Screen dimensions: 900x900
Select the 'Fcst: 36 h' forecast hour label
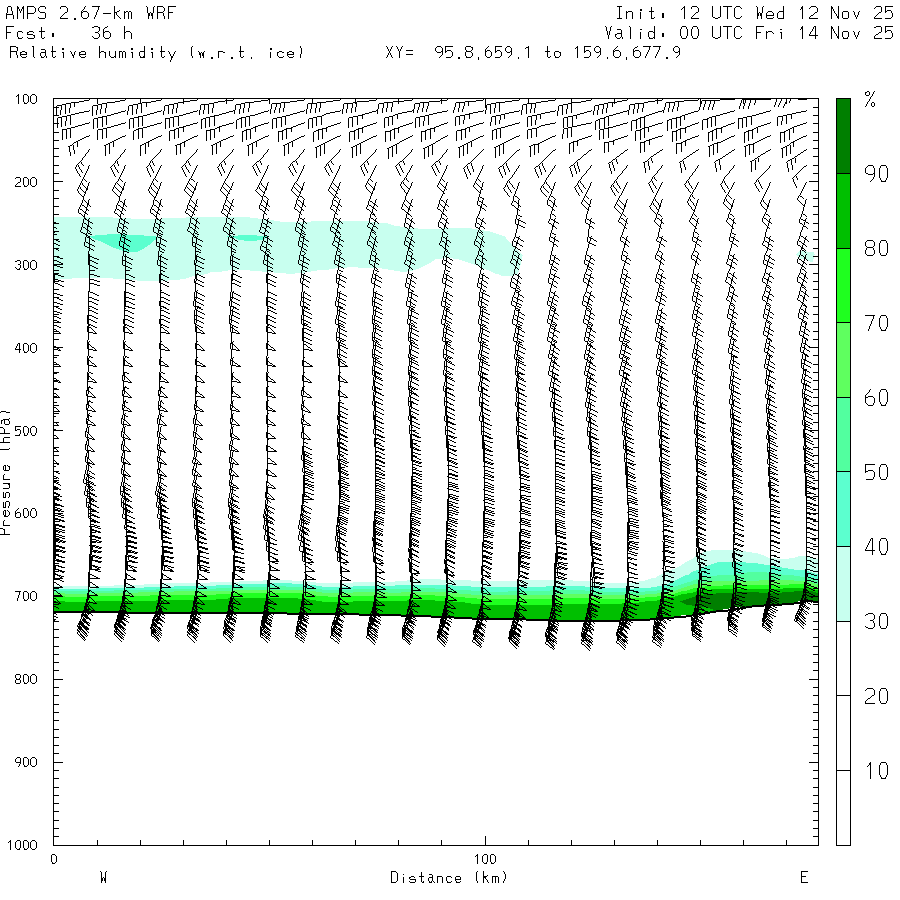tap(69, 33)
